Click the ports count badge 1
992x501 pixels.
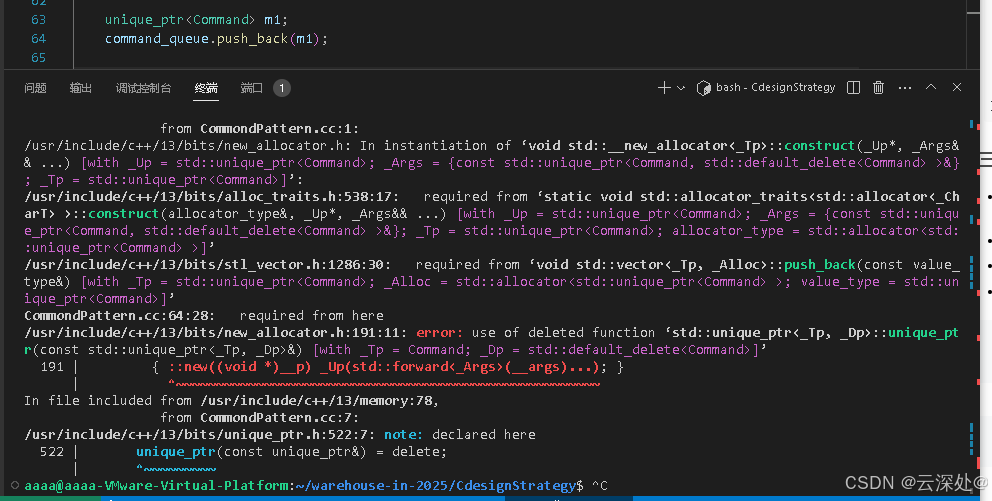tap(282, 88)
